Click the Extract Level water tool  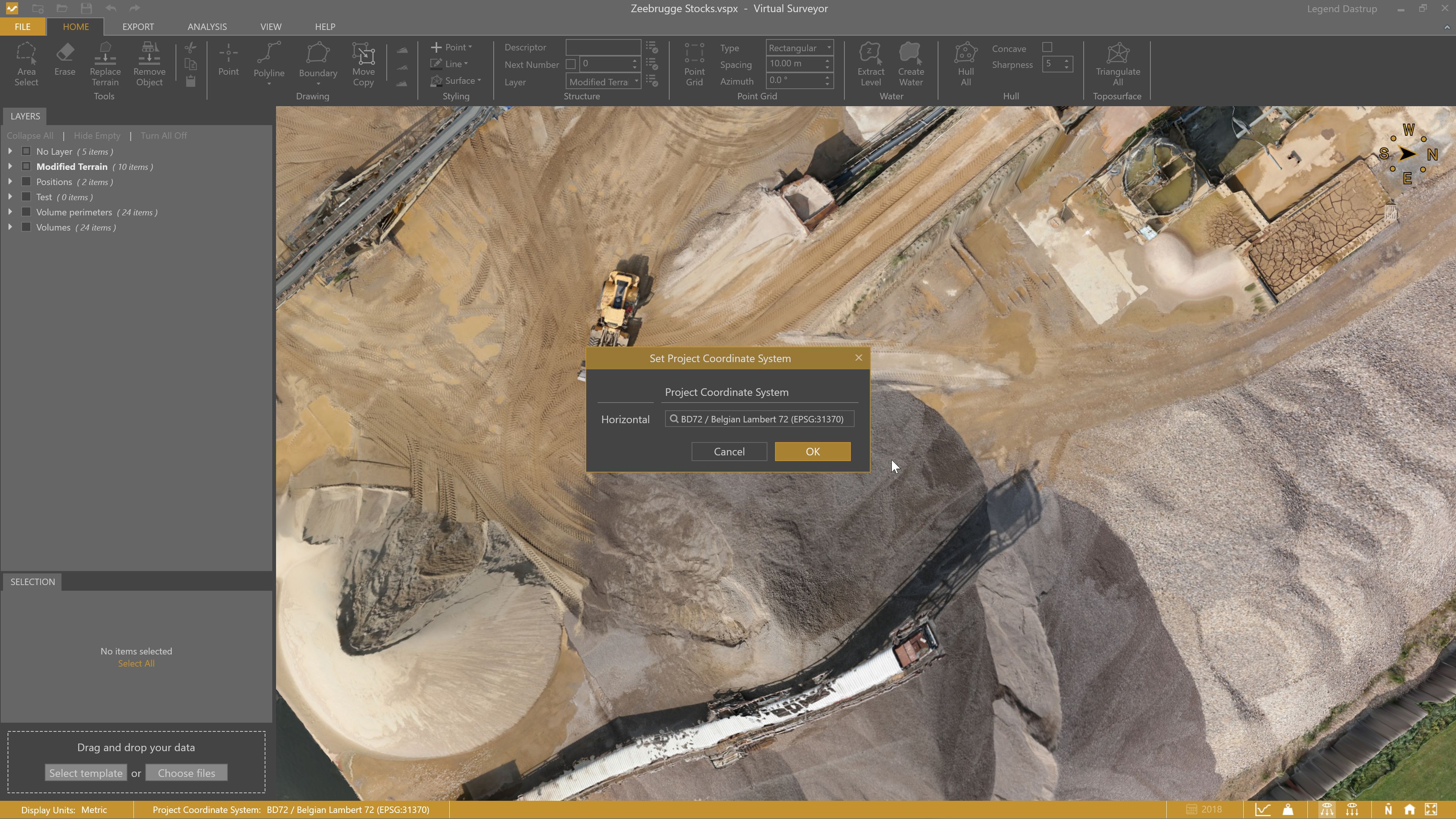[871, 64]
